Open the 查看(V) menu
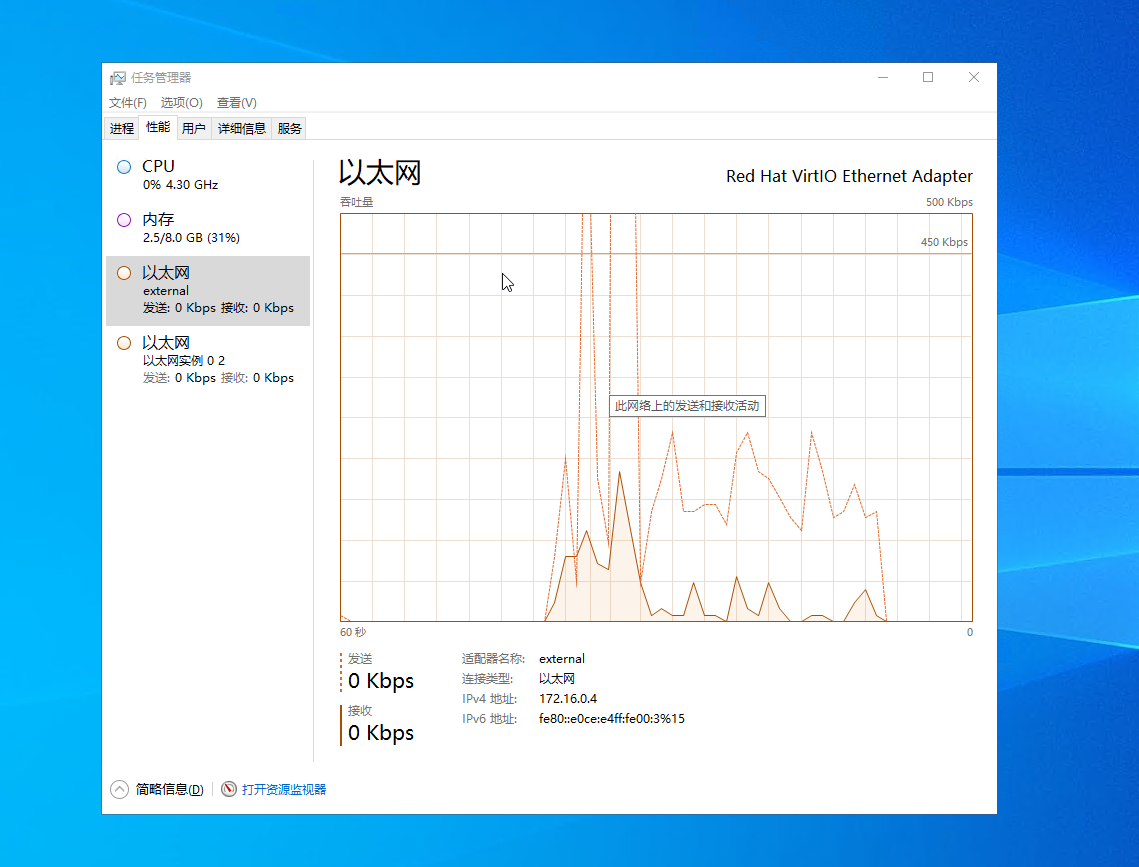Screen dimensions: 1139x867 (236, 103)
